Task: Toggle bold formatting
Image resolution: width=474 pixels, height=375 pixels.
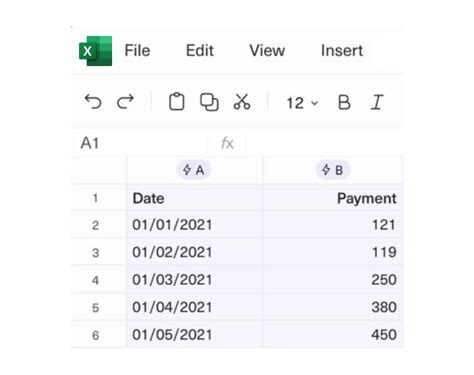Action: (x=344, y=102)
